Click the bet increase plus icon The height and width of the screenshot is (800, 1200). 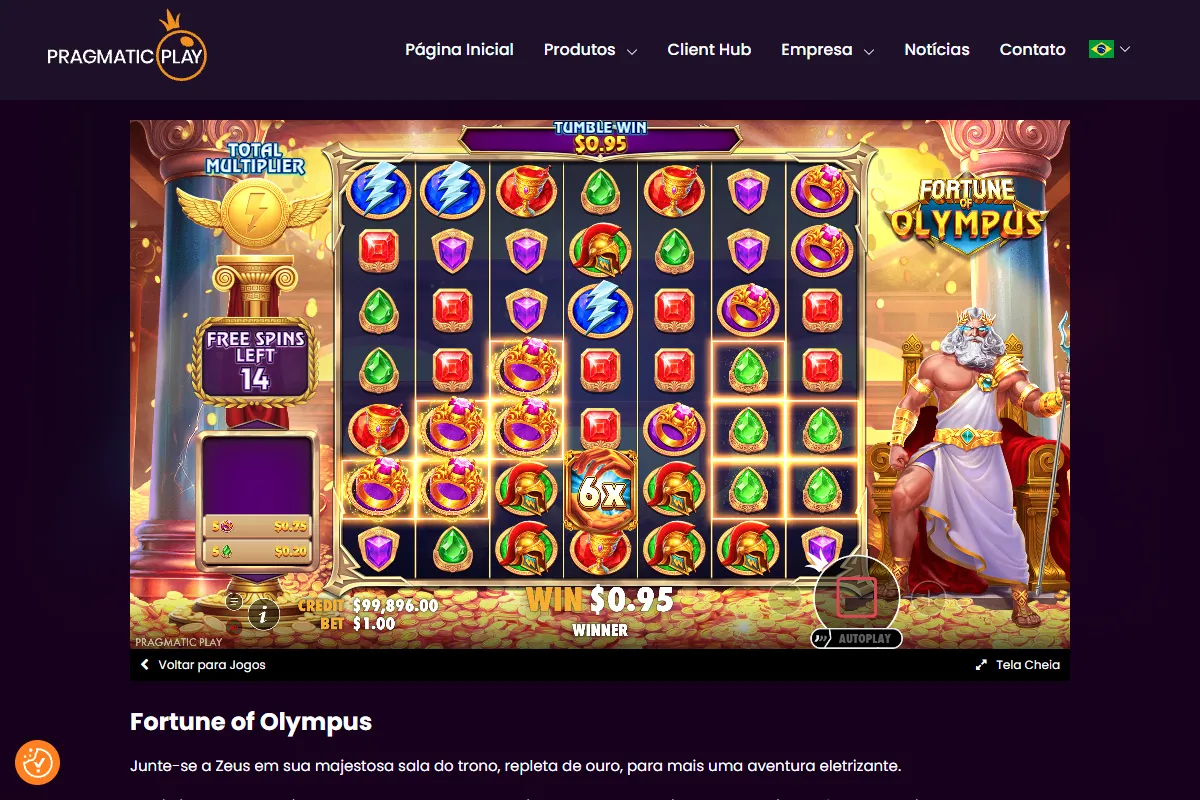tap(928, 599)
